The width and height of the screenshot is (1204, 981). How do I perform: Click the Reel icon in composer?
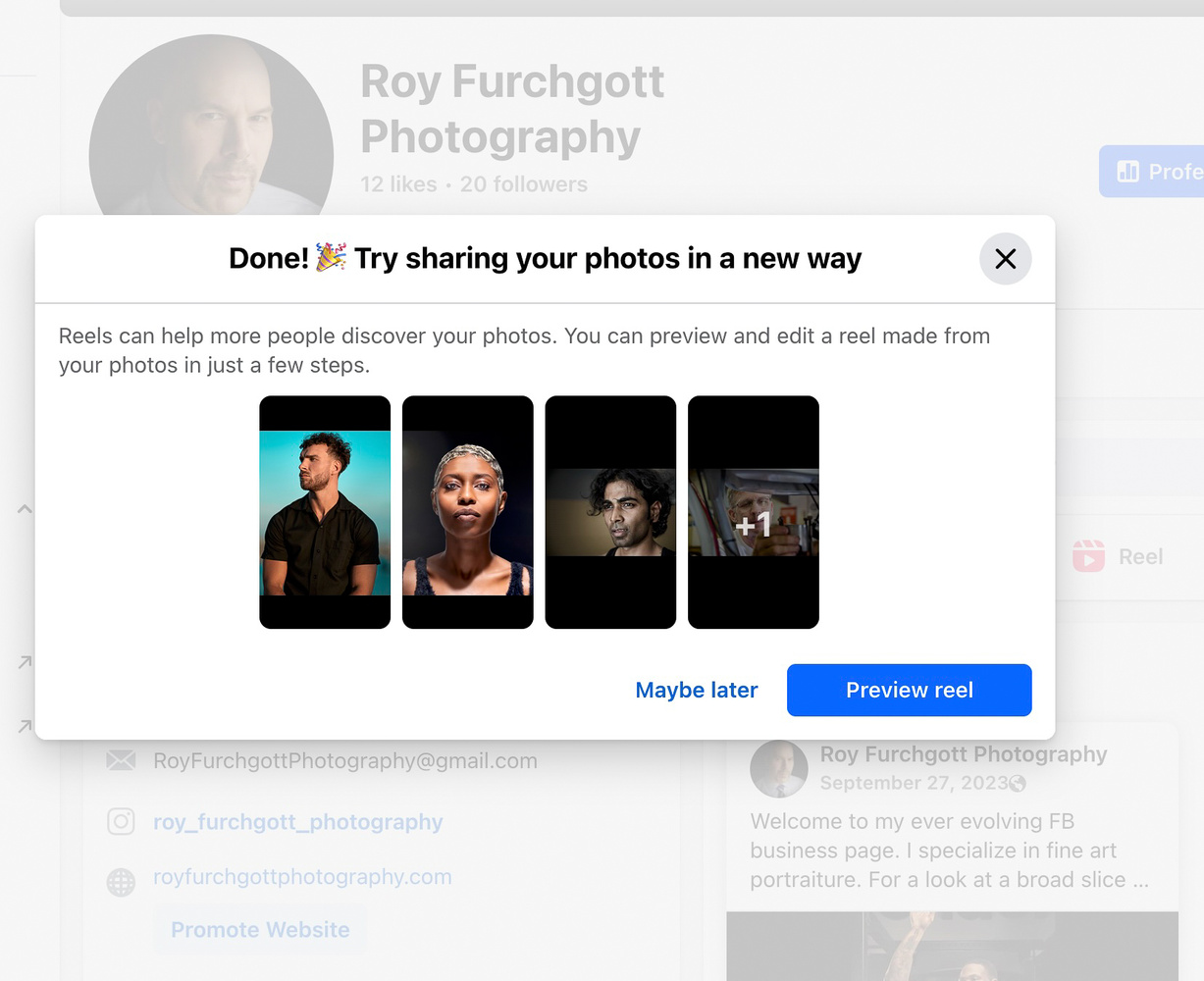[1088, 556]
